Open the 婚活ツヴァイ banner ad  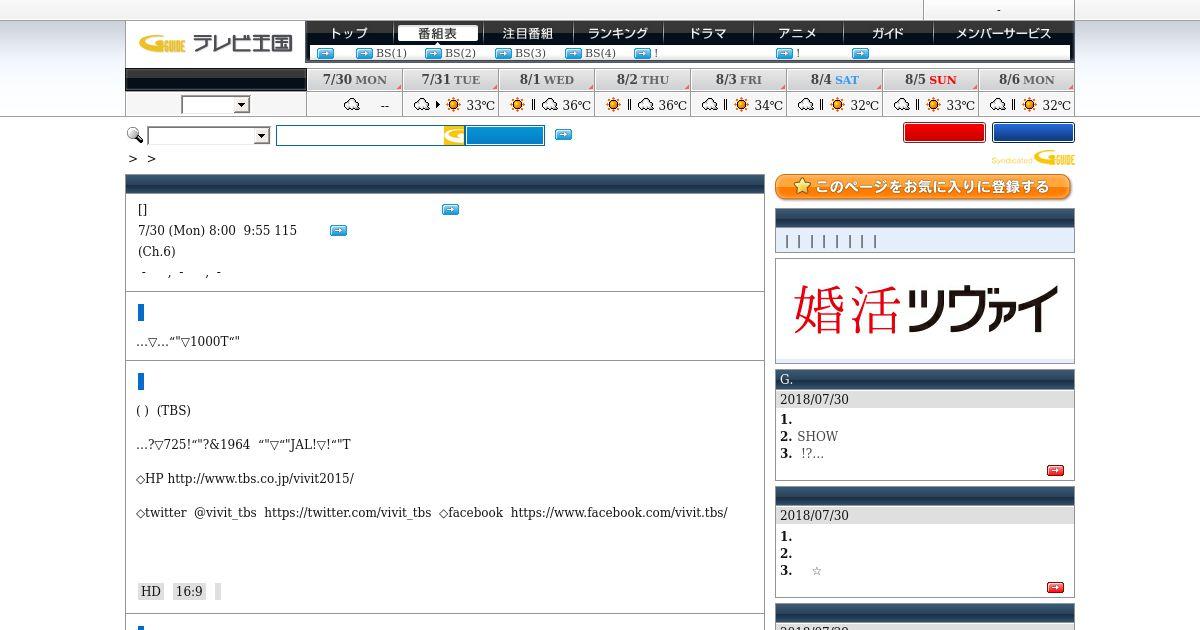[x=925, y=311]
